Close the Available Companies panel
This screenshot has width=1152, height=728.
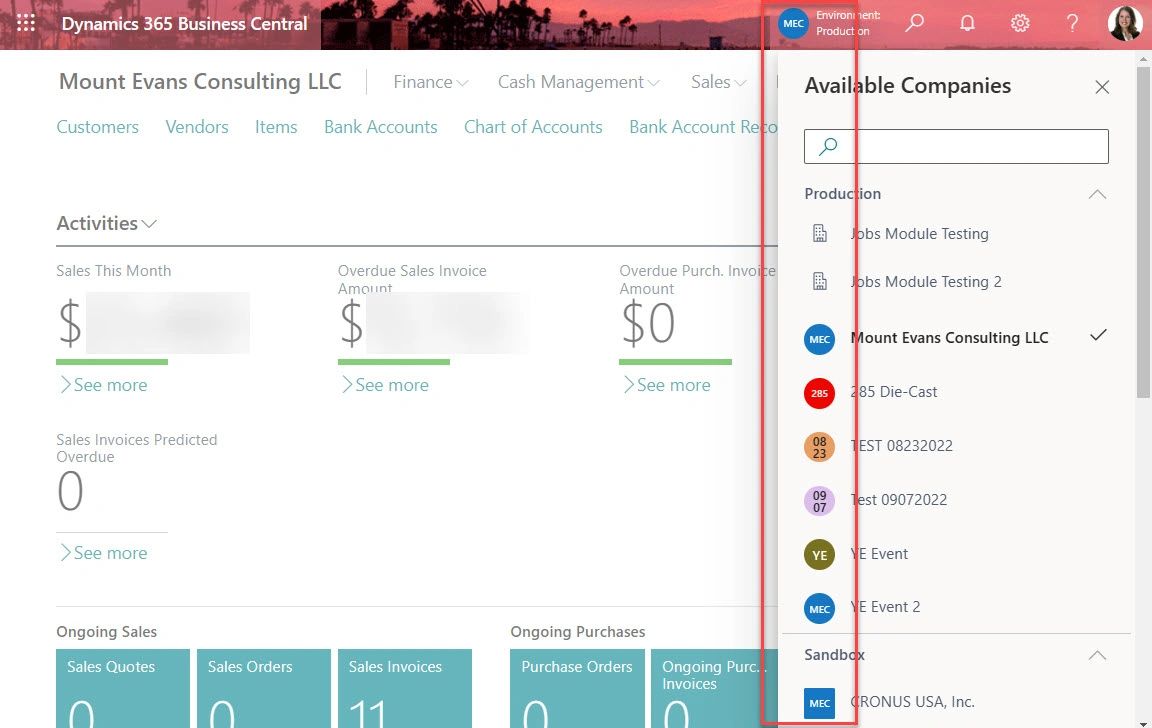click(1102, 87)
